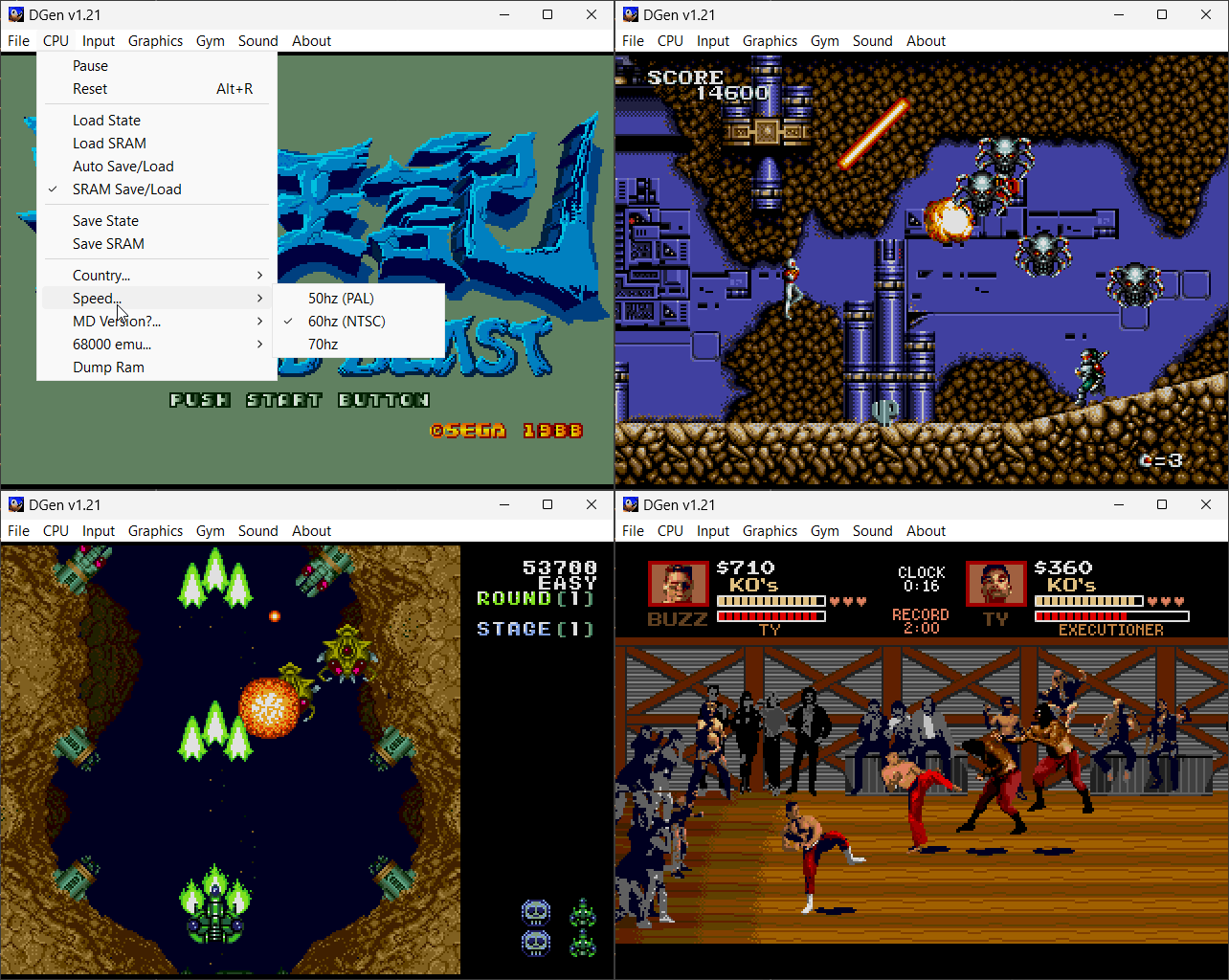Click DGen app icon in bottom-left window title bar
1229x980 pixels.
coord(16,504)
